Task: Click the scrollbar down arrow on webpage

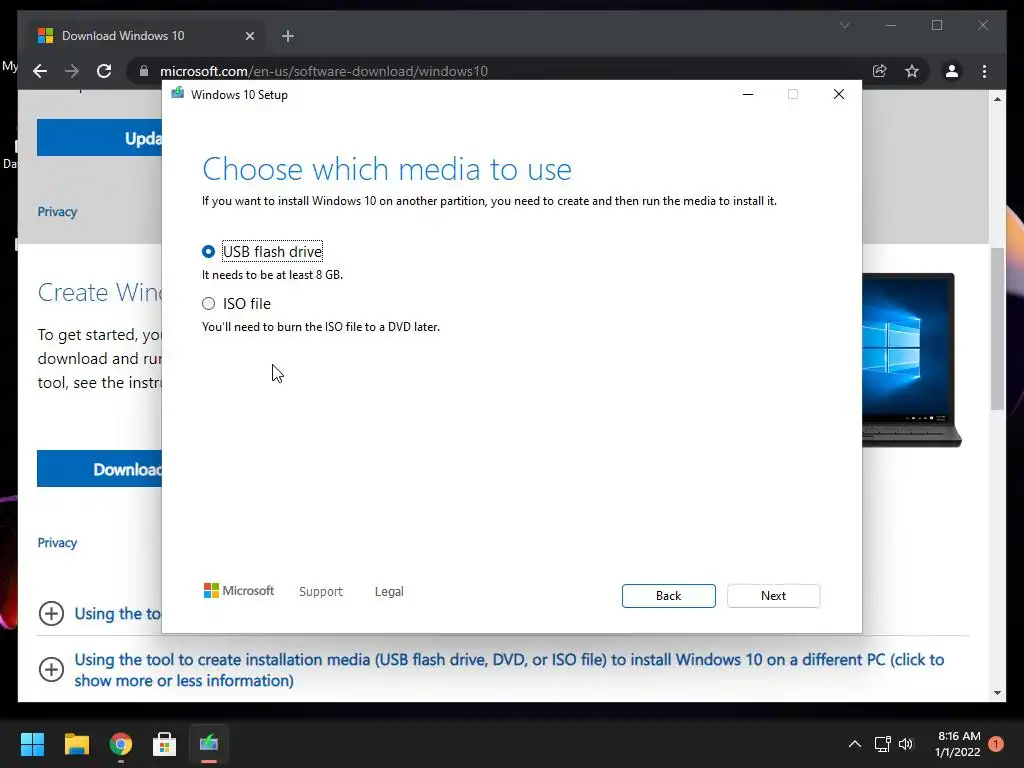Action: click(997, 693)
